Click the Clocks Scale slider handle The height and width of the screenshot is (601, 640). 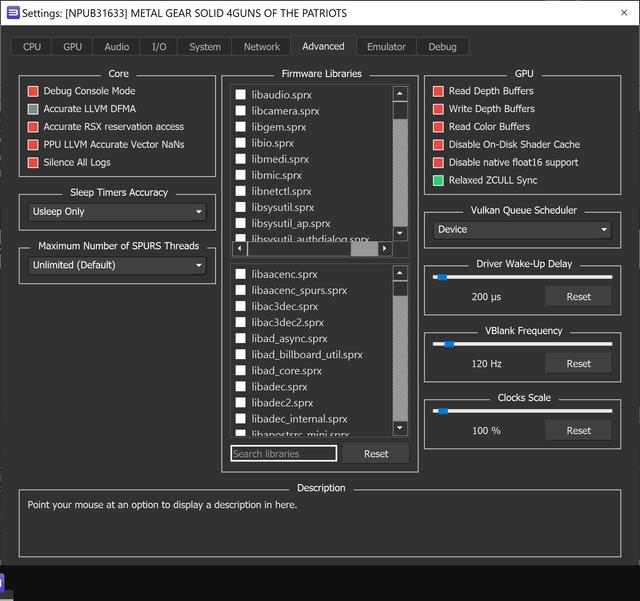tap(443, 411)
